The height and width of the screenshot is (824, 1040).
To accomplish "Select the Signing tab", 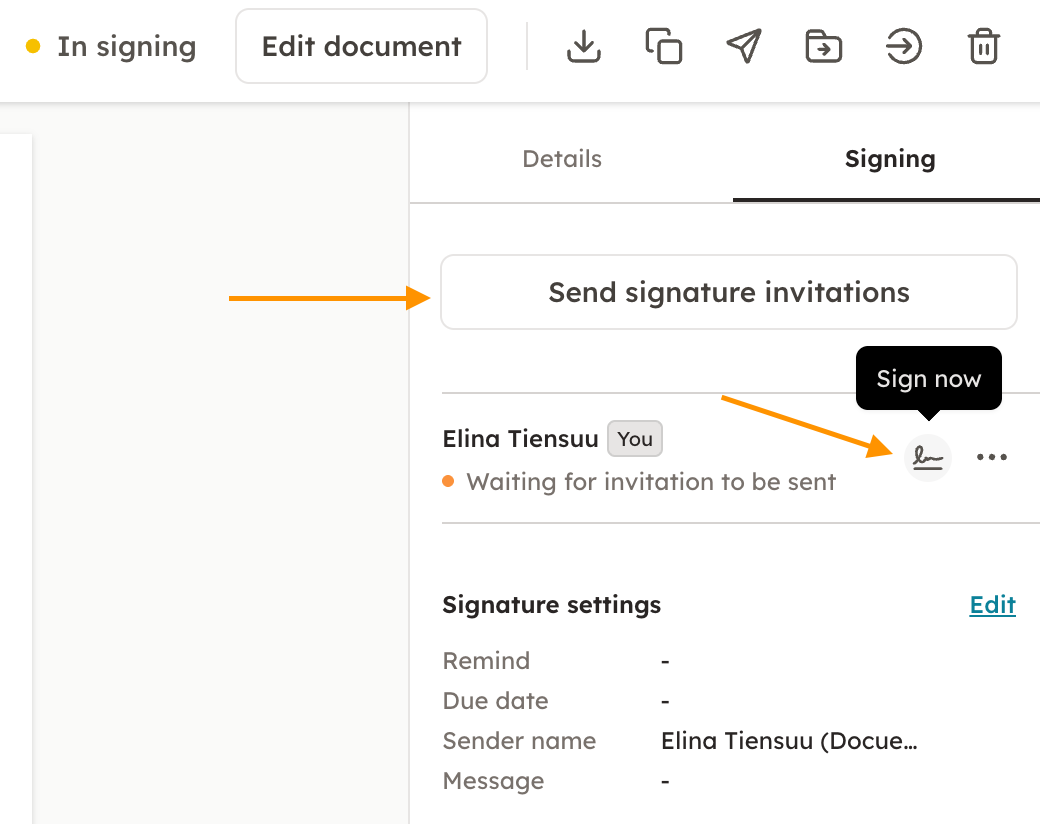I will (889, 159).
